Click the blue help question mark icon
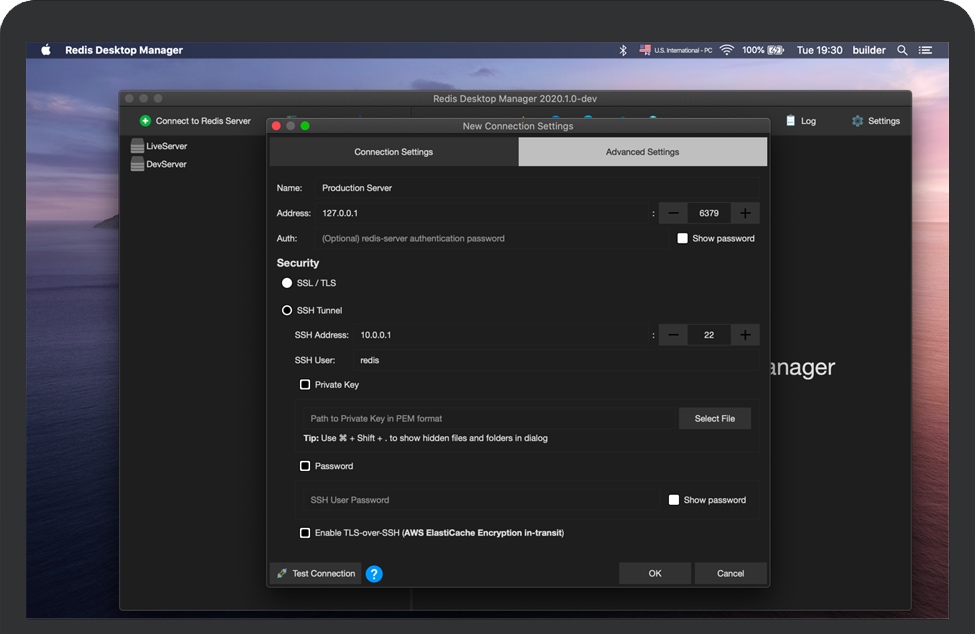 [374, 574]
